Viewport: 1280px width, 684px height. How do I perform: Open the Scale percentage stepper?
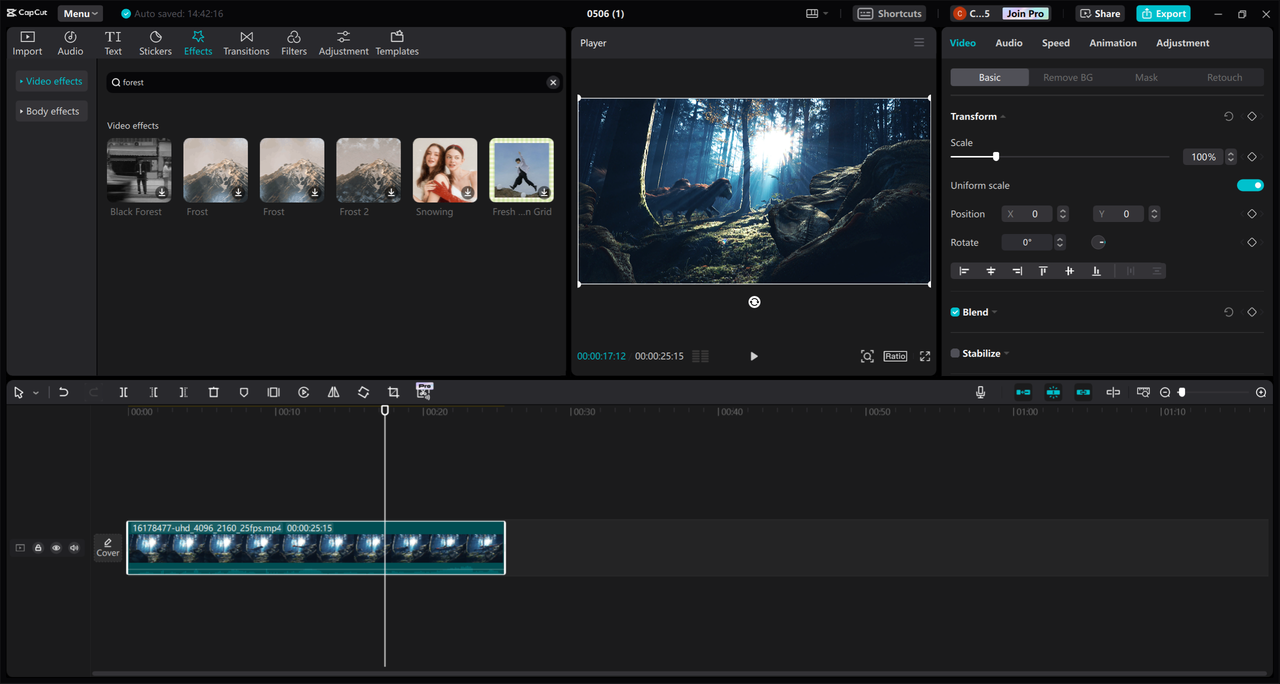[1231, 157]
